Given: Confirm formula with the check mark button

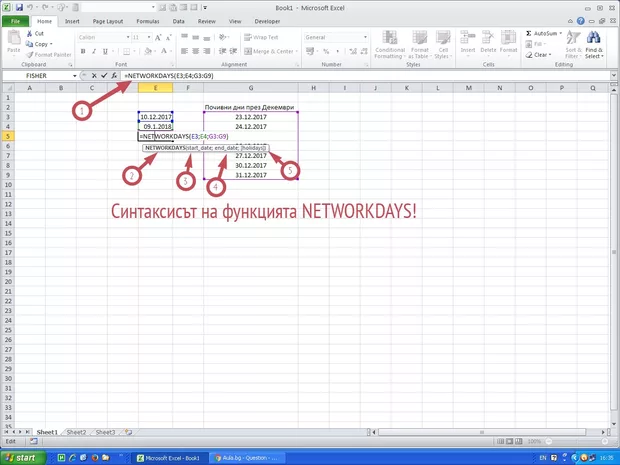Looking at the screenshot, I should click(x=104, y=76).
